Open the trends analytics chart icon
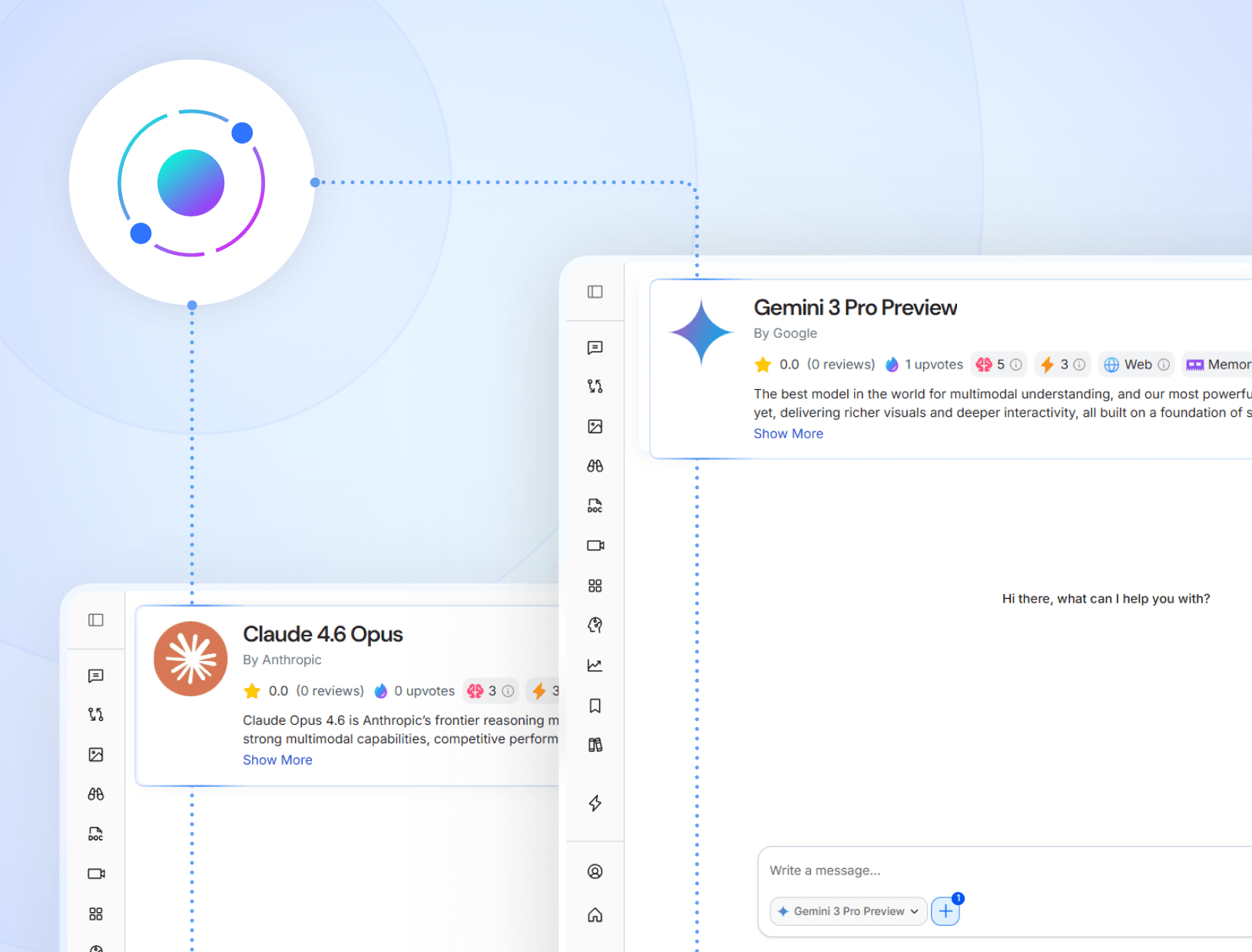1252x952 pixels. coord(595,665)
